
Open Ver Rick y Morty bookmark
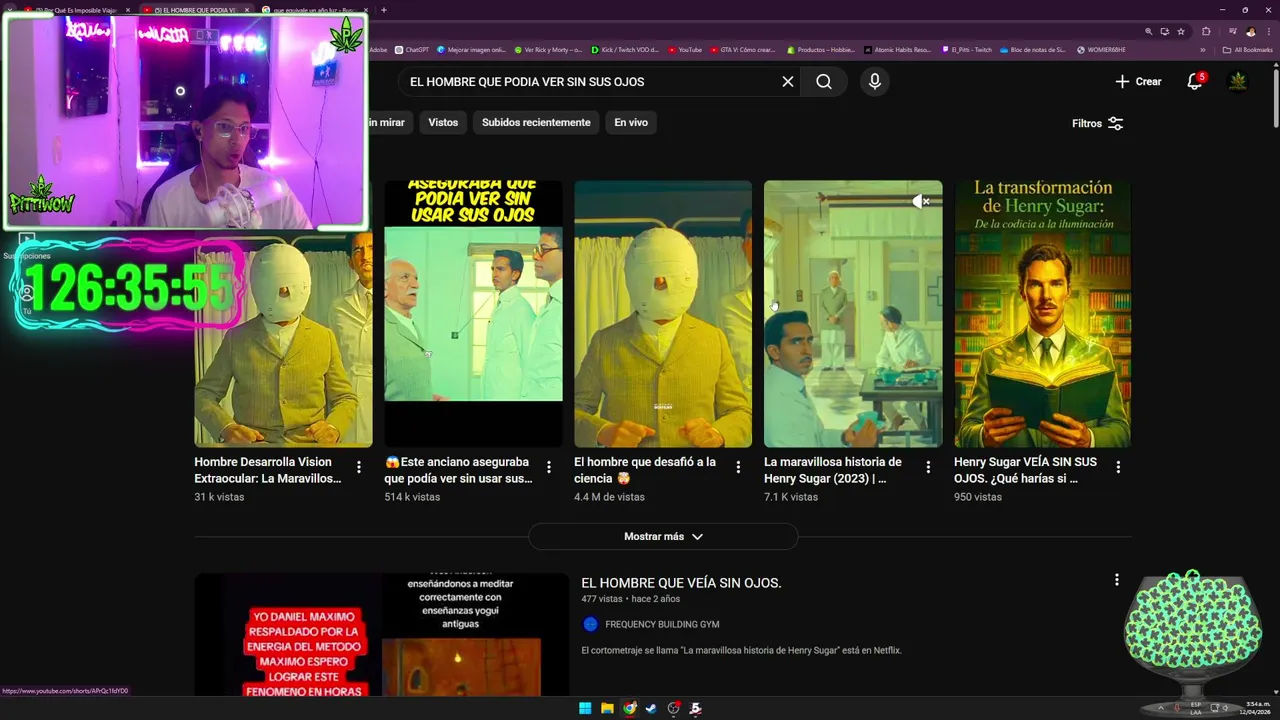[x=548, y=49]
